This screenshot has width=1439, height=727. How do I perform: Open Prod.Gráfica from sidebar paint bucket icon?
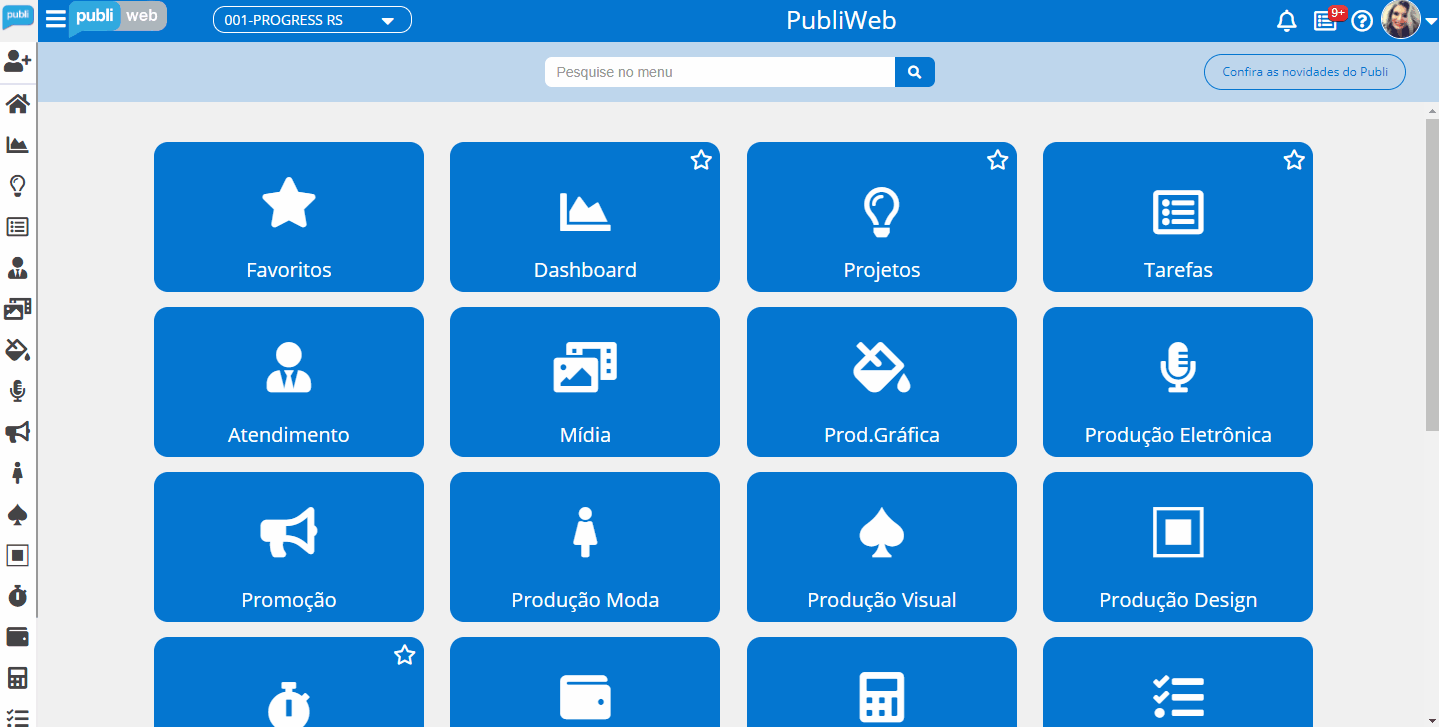pyautogui.click(x=18, y=350)
